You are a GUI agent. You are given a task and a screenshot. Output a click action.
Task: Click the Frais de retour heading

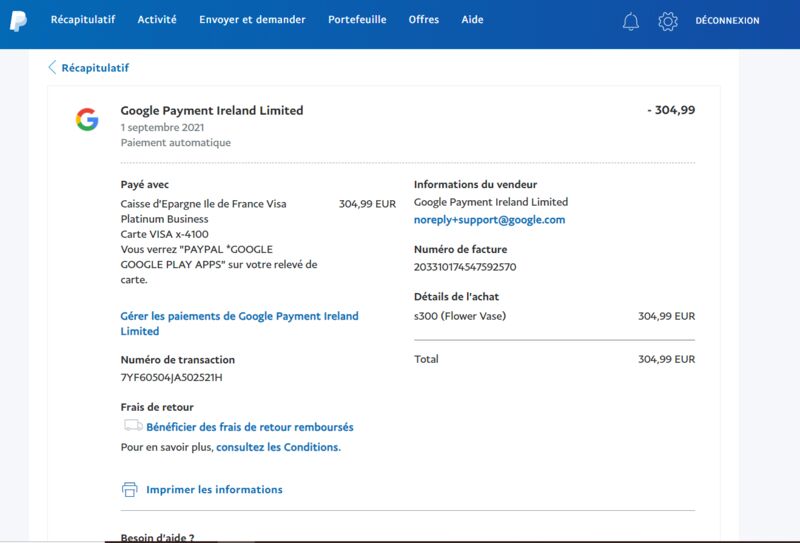pos(157,407)
